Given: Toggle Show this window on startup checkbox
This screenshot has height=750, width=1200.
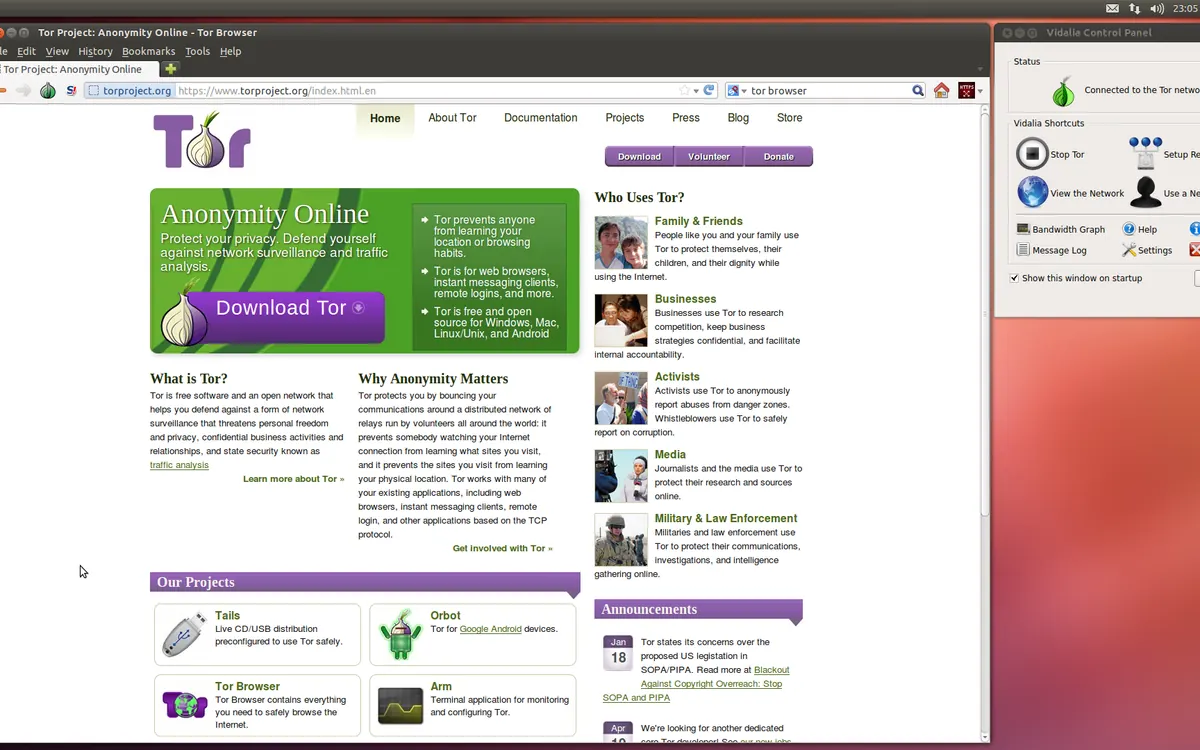Looking at the screenshot, I should click(1014, 278).
